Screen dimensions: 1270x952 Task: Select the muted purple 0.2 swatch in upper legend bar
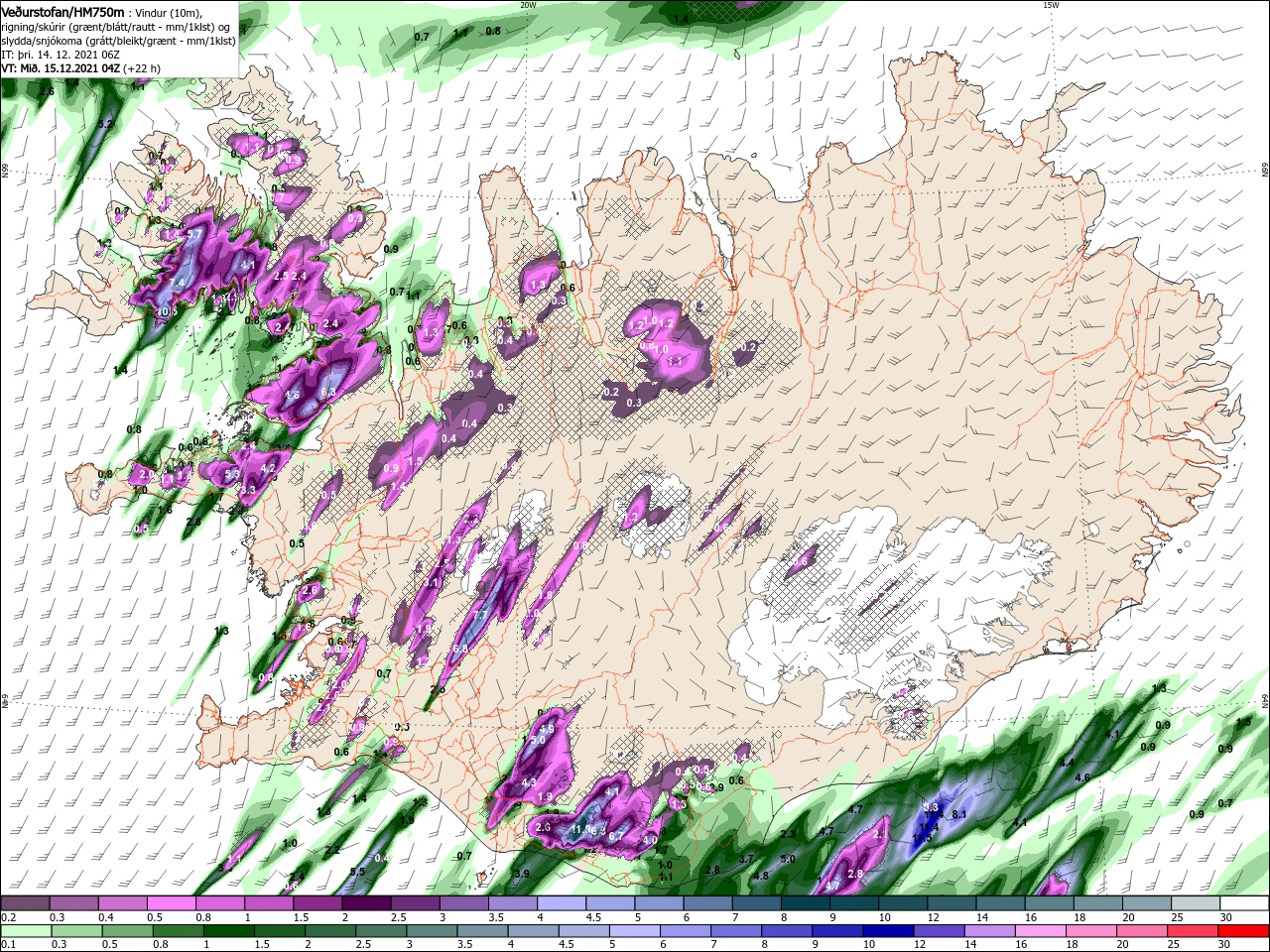[x=24, y=903]
